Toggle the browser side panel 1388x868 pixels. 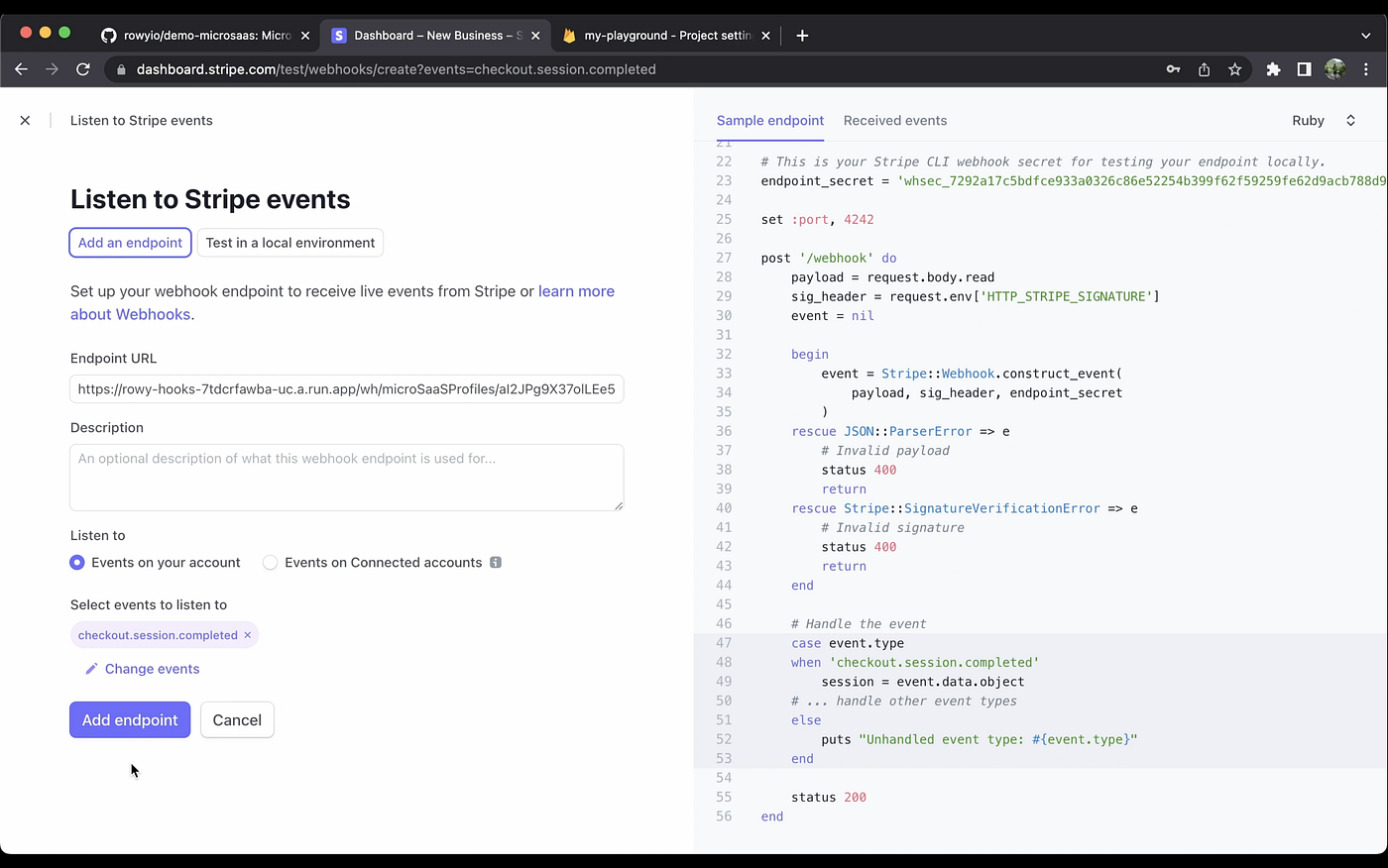[x=1304, y=69]
